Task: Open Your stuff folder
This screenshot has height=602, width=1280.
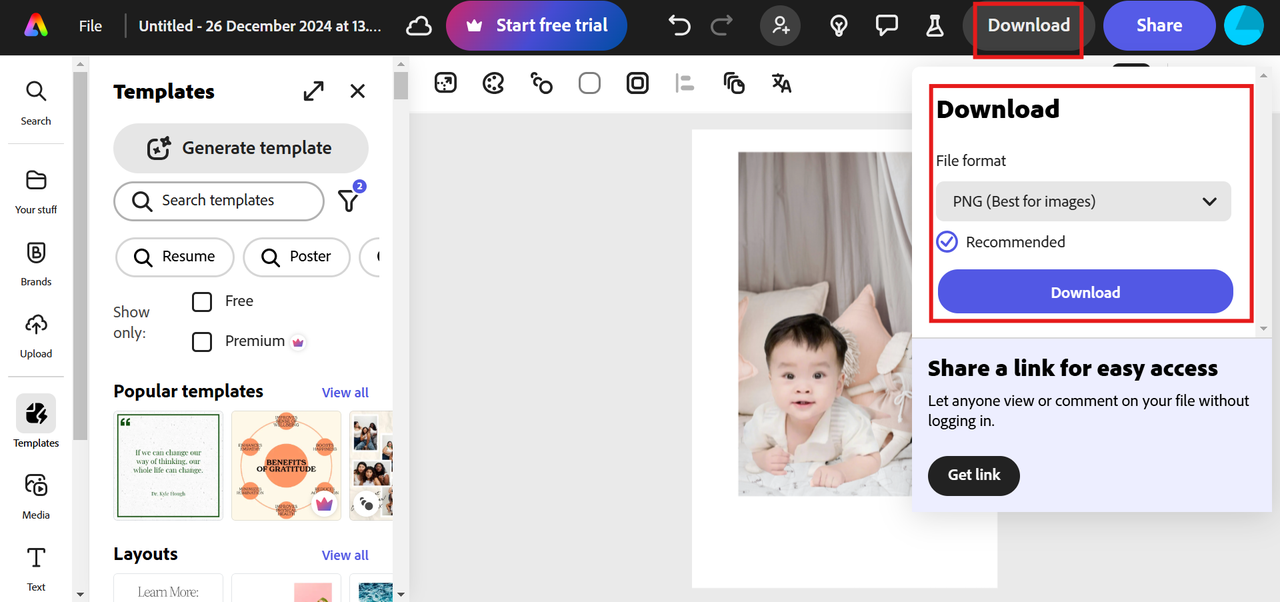Action: pos(36,191)
